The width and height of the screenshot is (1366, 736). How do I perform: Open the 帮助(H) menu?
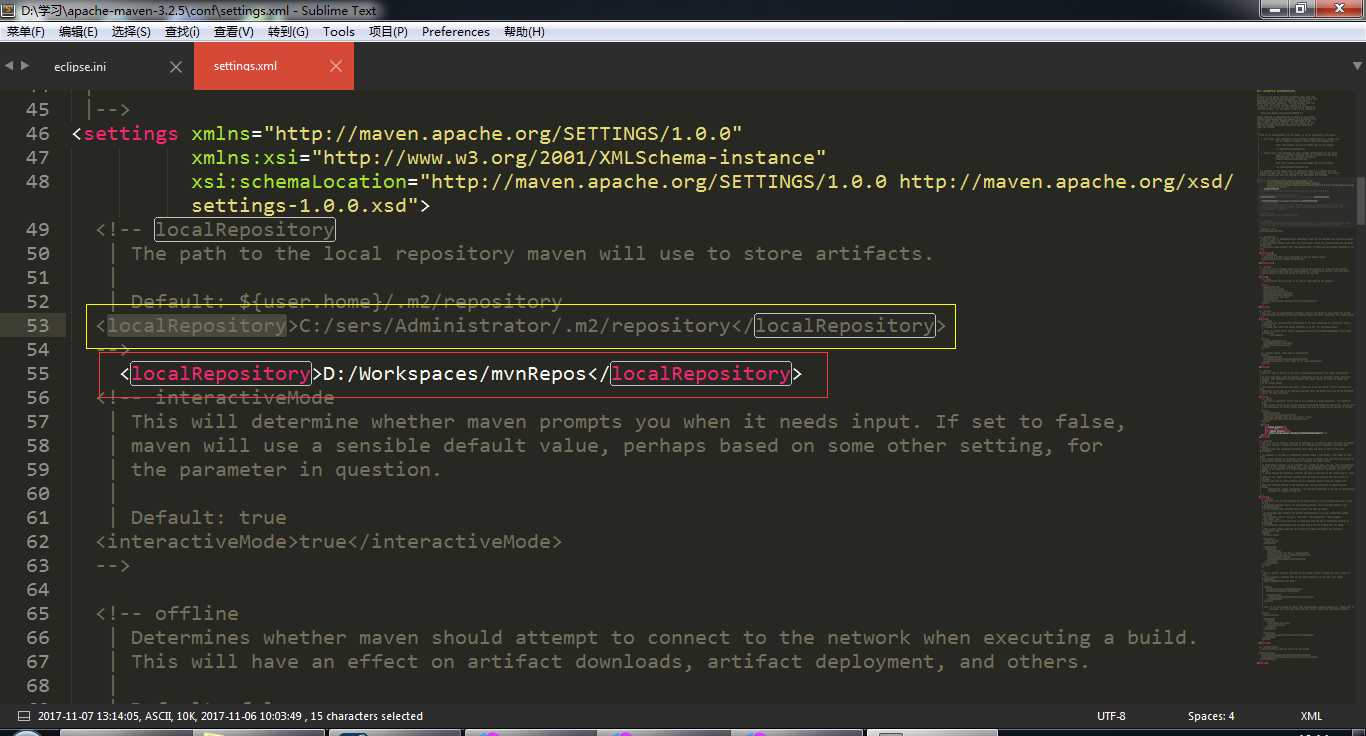point(524,31)
